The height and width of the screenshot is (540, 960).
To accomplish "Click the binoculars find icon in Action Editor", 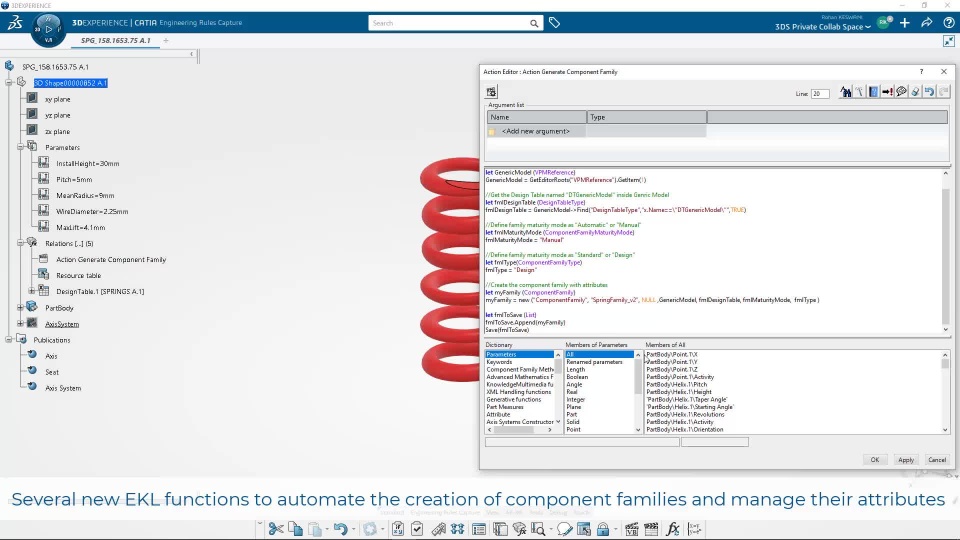I will (x=846, y=92).
